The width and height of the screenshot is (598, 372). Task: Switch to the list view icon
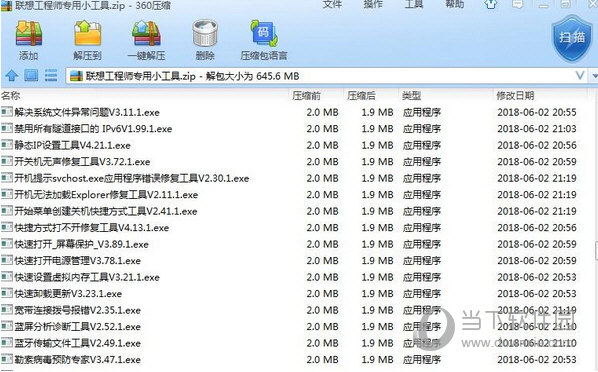coord(51,76)
